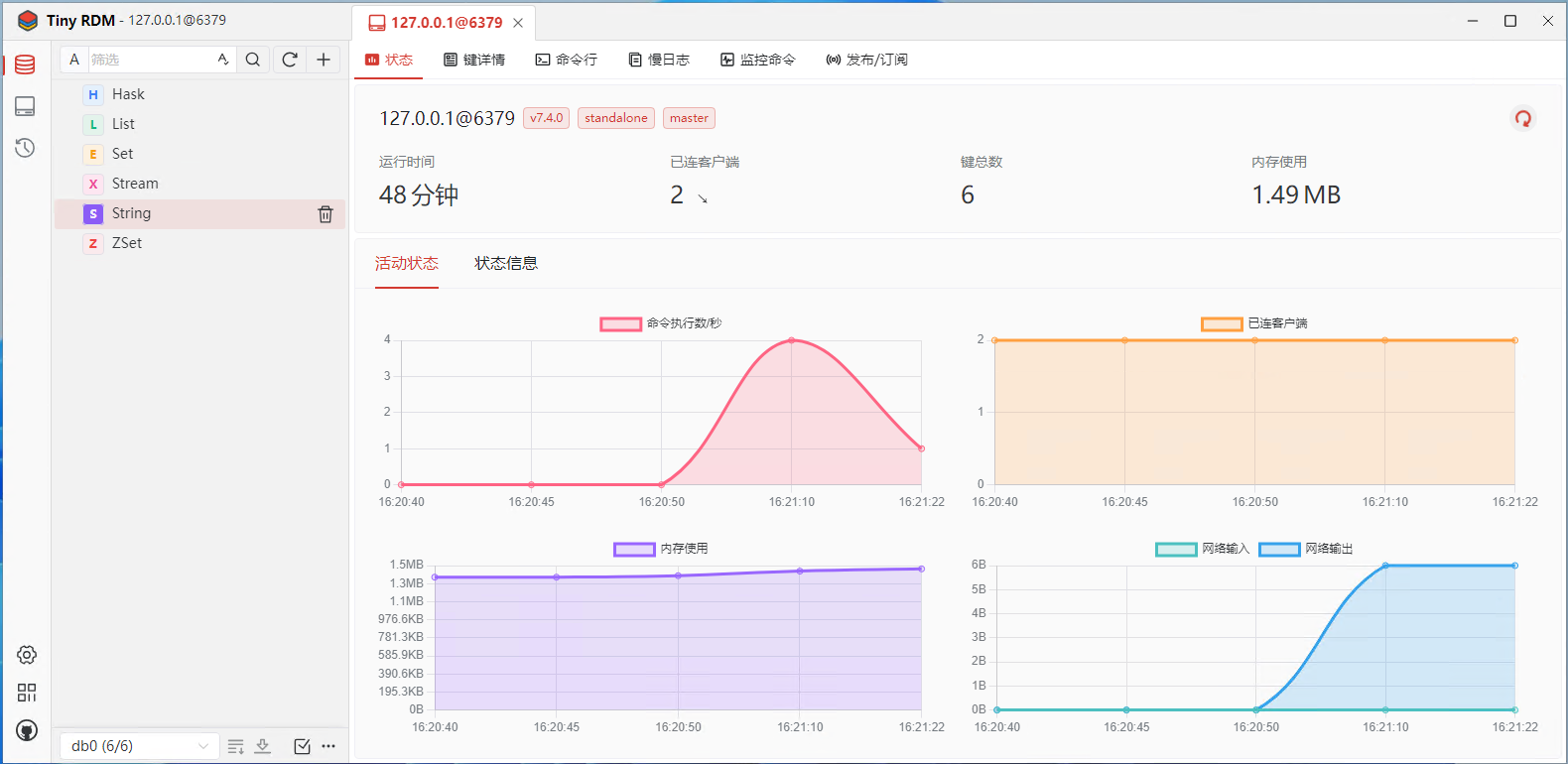Viewport: 1568px width, 764px height.
Task: Click the 筛选 filter input field
Action: (149, 60)
